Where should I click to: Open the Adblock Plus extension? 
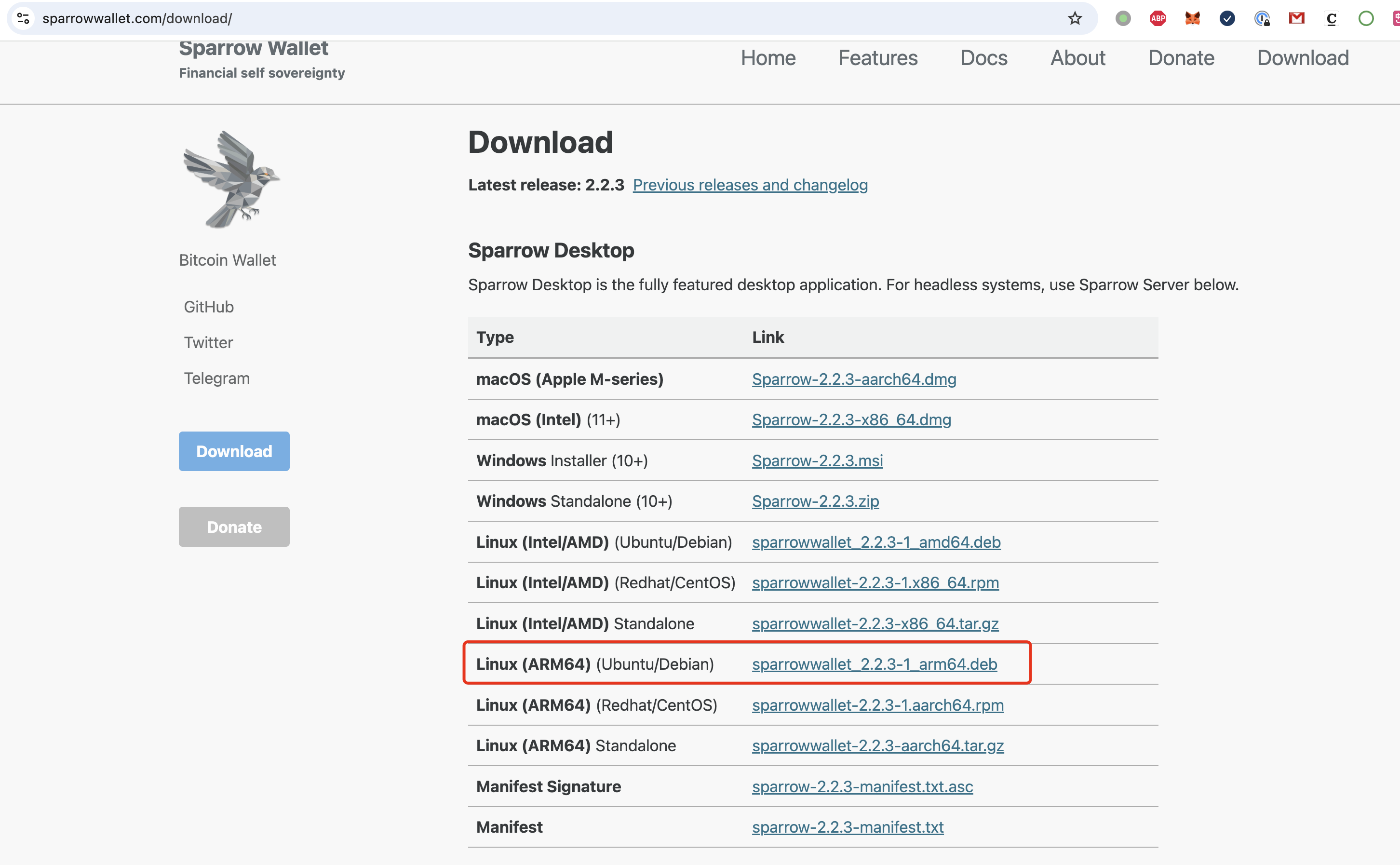pos(1158,18)
